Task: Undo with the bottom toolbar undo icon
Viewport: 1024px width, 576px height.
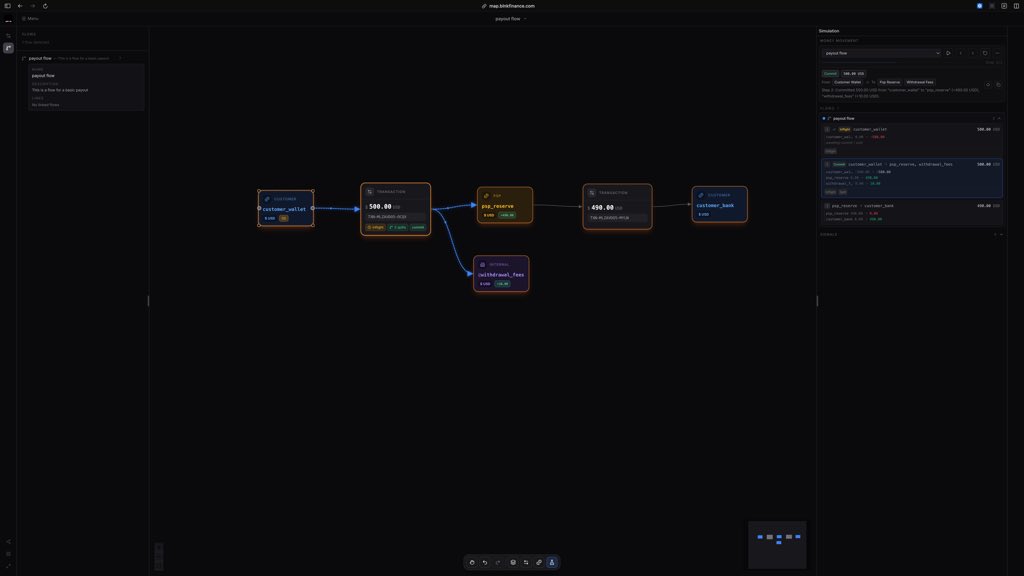Action: click(x=485, y=562)
